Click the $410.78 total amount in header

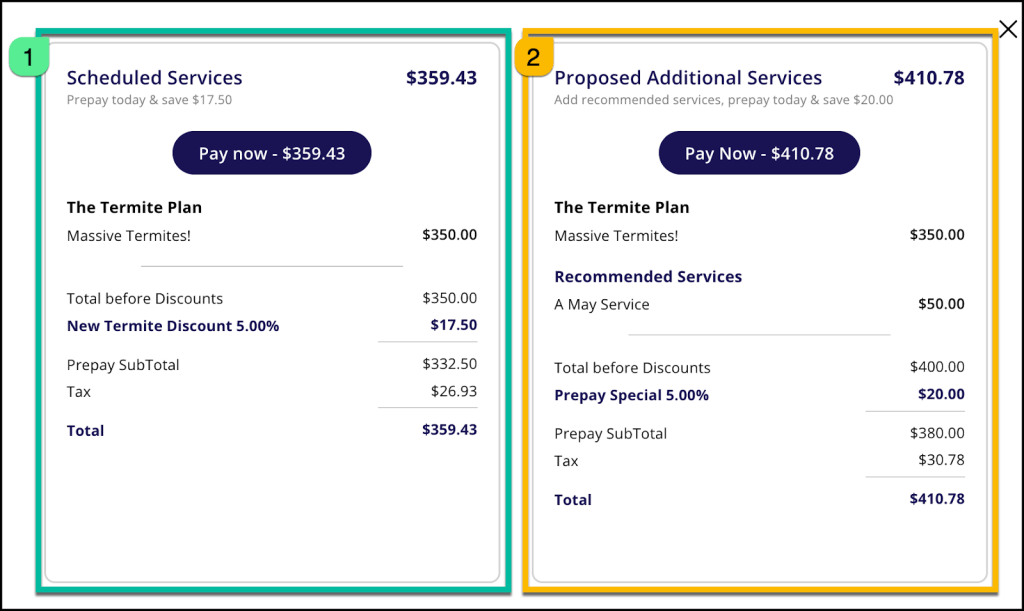click(x=929, y=78)
